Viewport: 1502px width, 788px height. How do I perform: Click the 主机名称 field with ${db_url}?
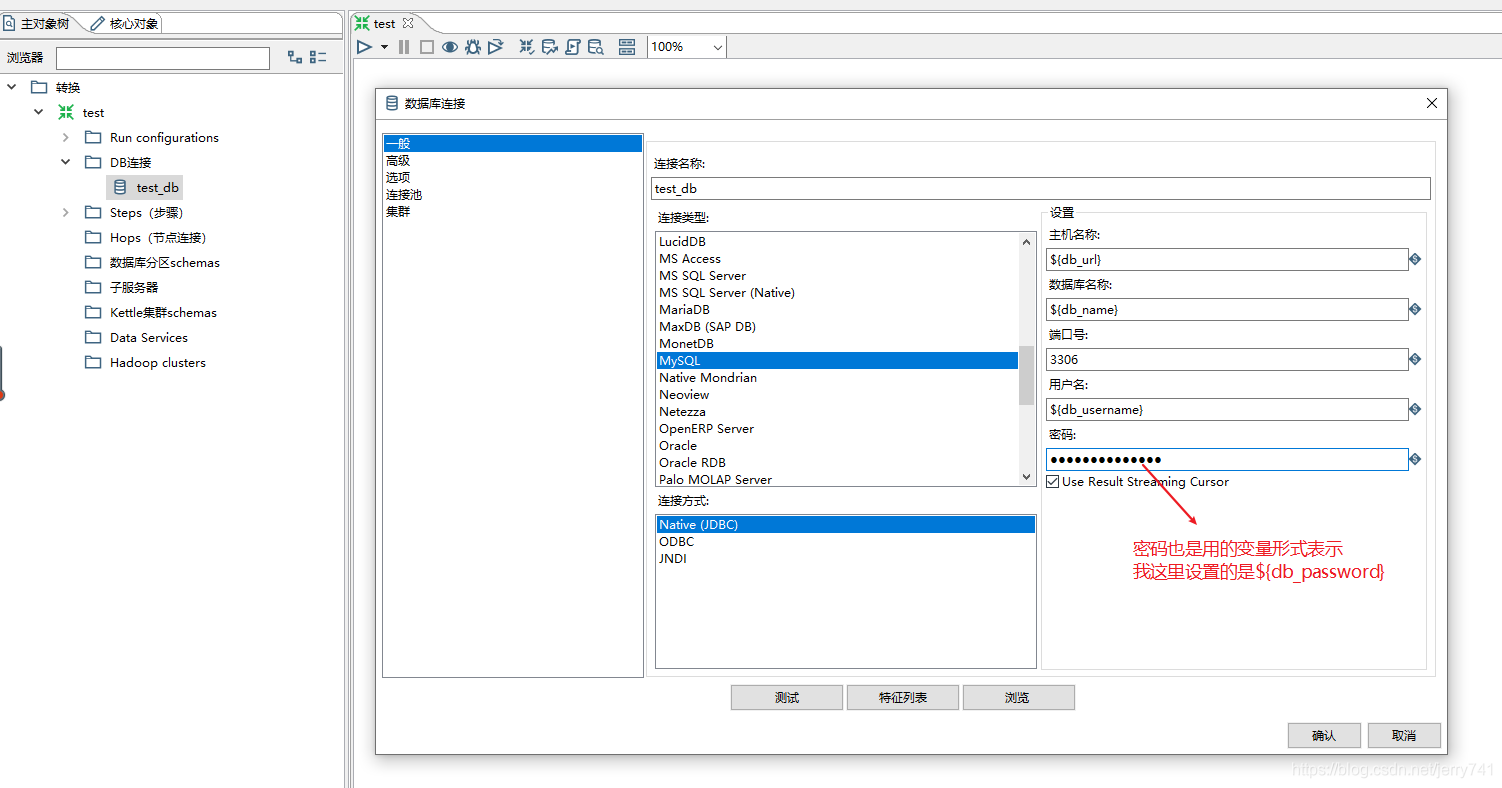click(1227, 259)
